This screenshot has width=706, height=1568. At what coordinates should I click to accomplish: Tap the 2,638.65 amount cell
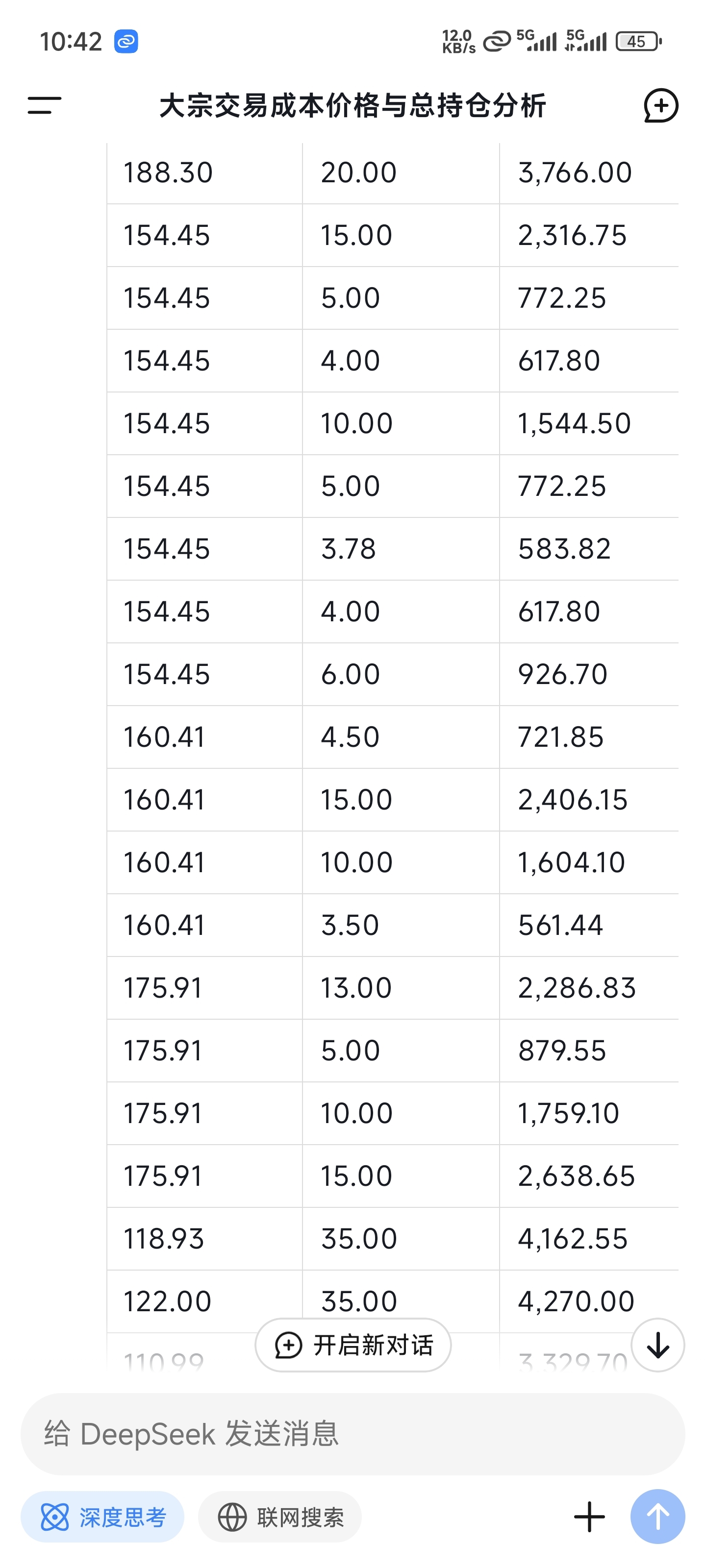[x=589, y=1176]
